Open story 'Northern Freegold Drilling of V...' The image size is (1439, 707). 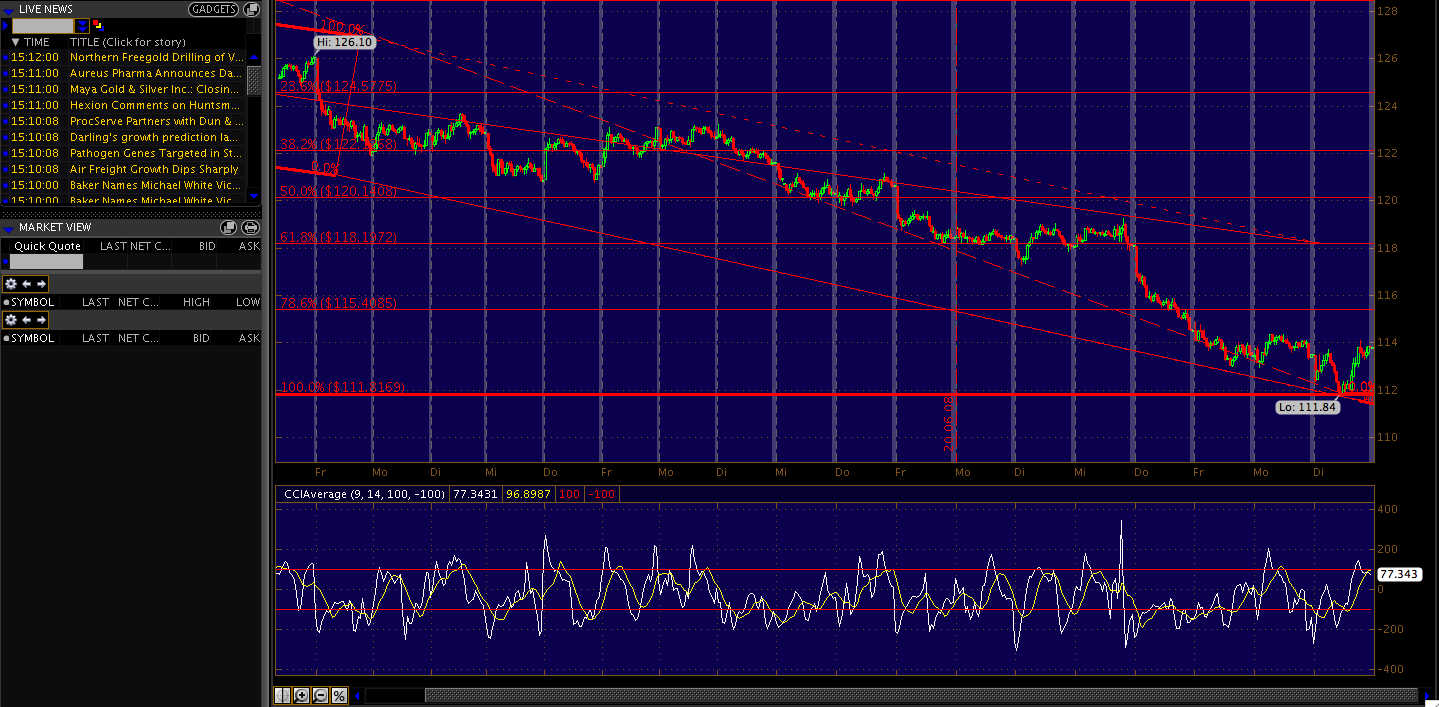pos(156,57)
